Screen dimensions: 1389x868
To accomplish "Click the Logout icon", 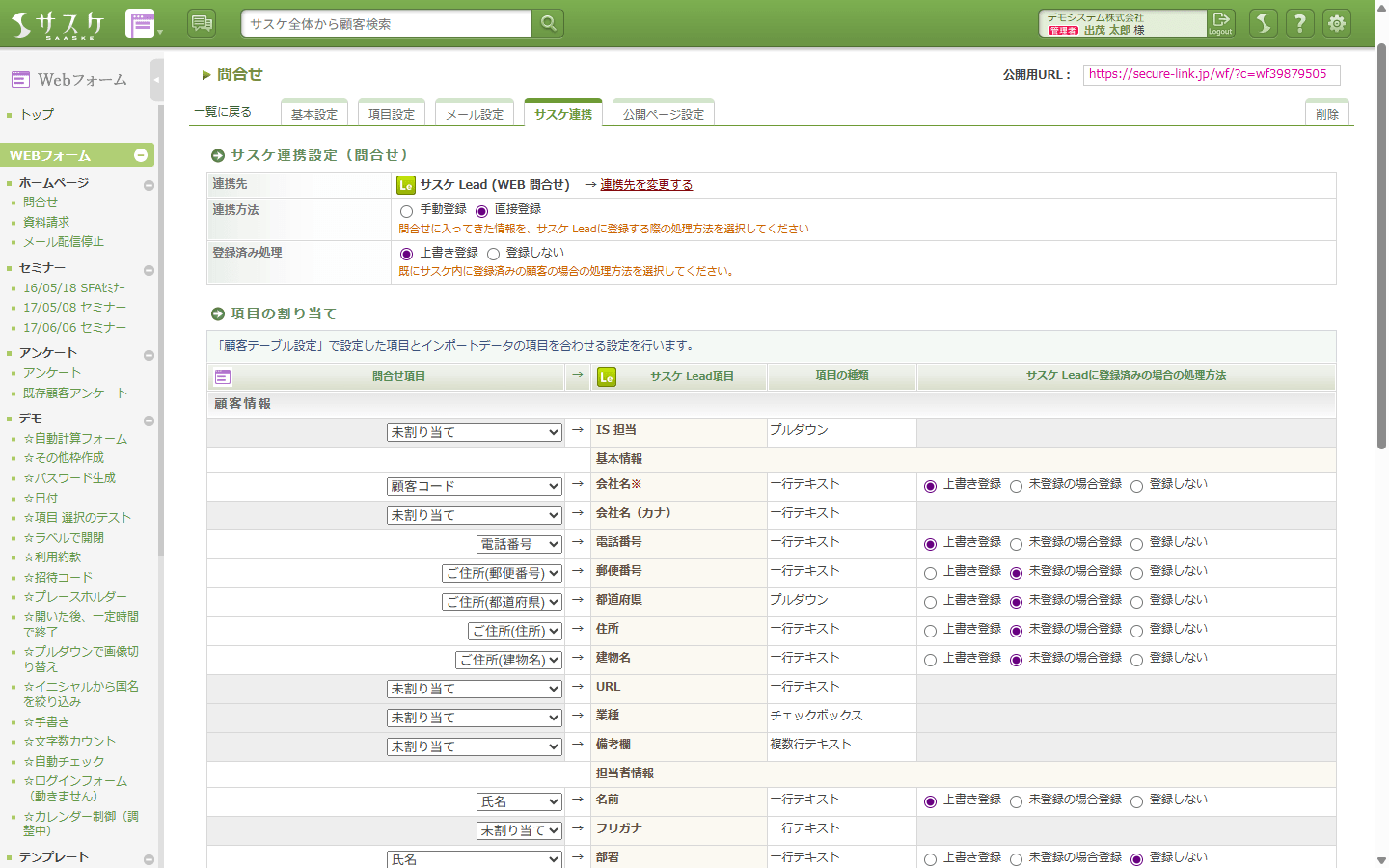I will click(x=1220, y=22).
